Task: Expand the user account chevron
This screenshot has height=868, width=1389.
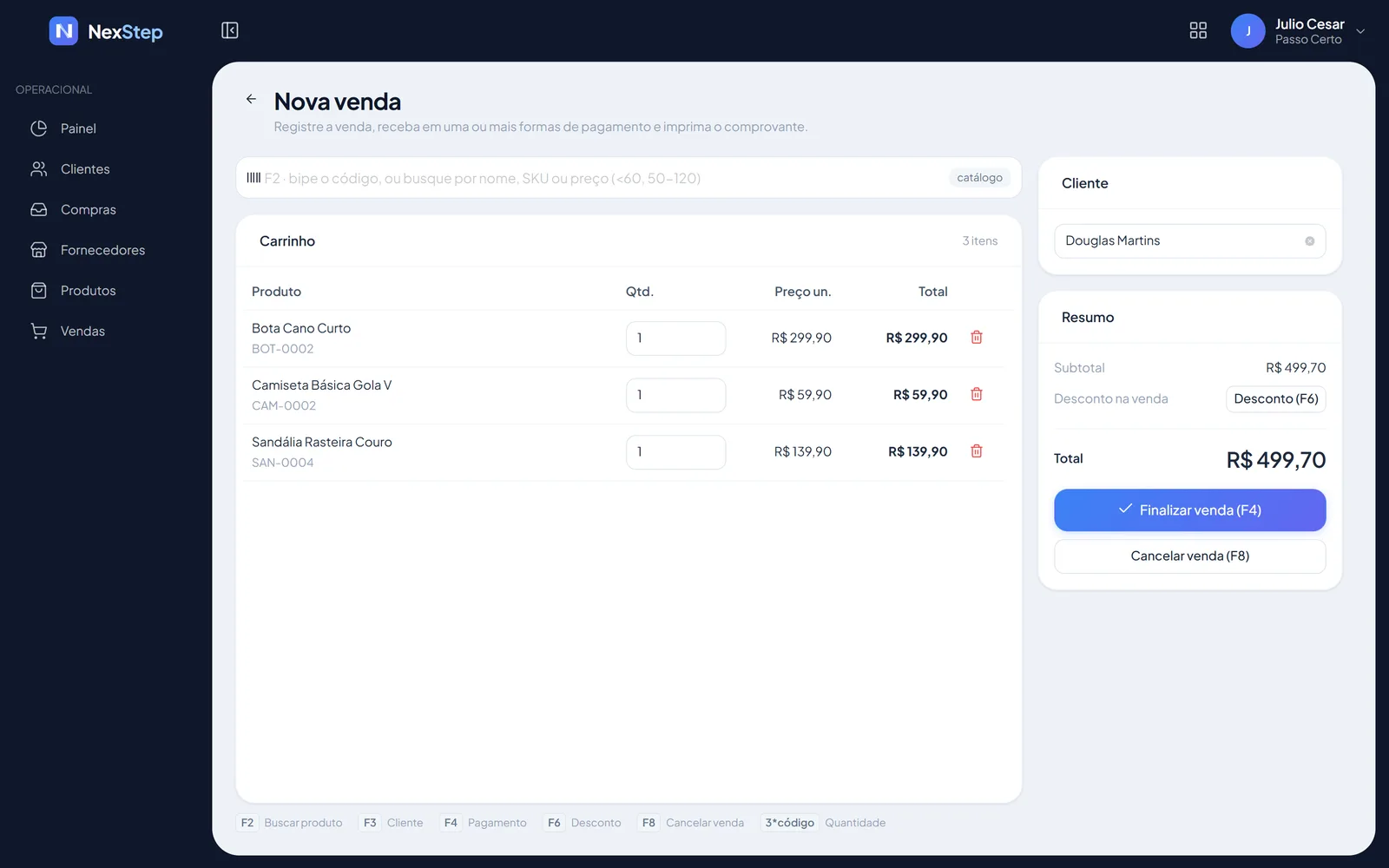Action: pos(1360,31)
